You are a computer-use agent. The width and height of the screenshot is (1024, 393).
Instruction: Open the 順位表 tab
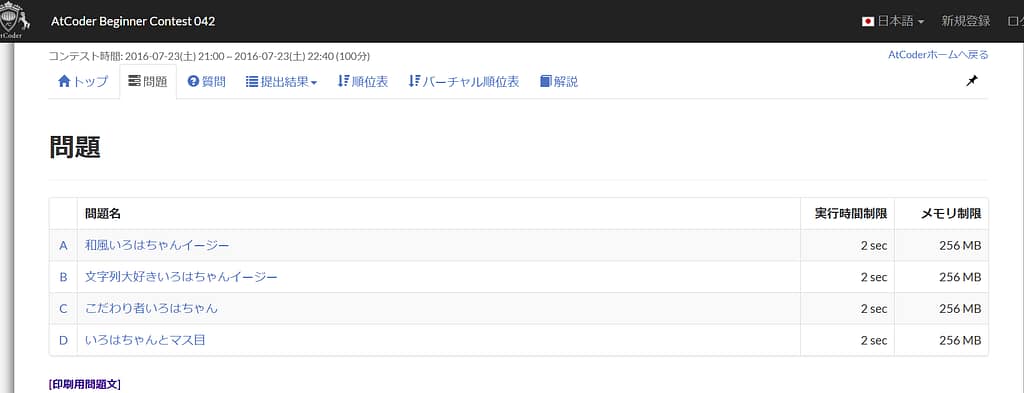point(363,82)
